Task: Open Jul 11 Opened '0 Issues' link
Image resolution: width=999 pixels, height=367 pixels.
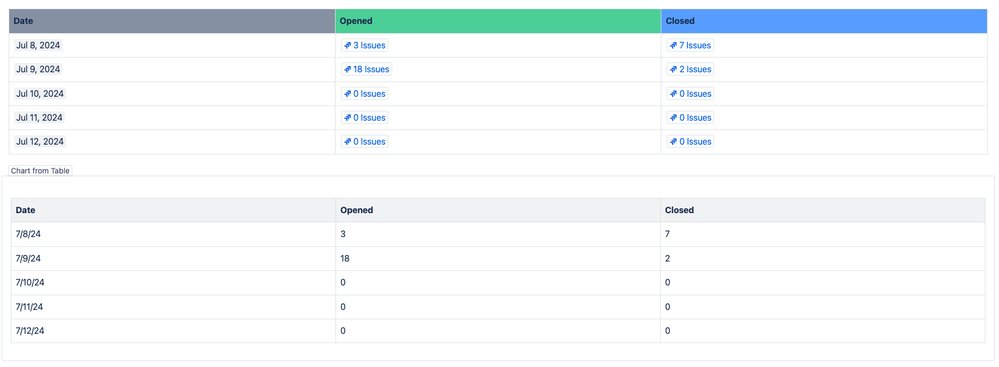Action: (x=364, y=118)
